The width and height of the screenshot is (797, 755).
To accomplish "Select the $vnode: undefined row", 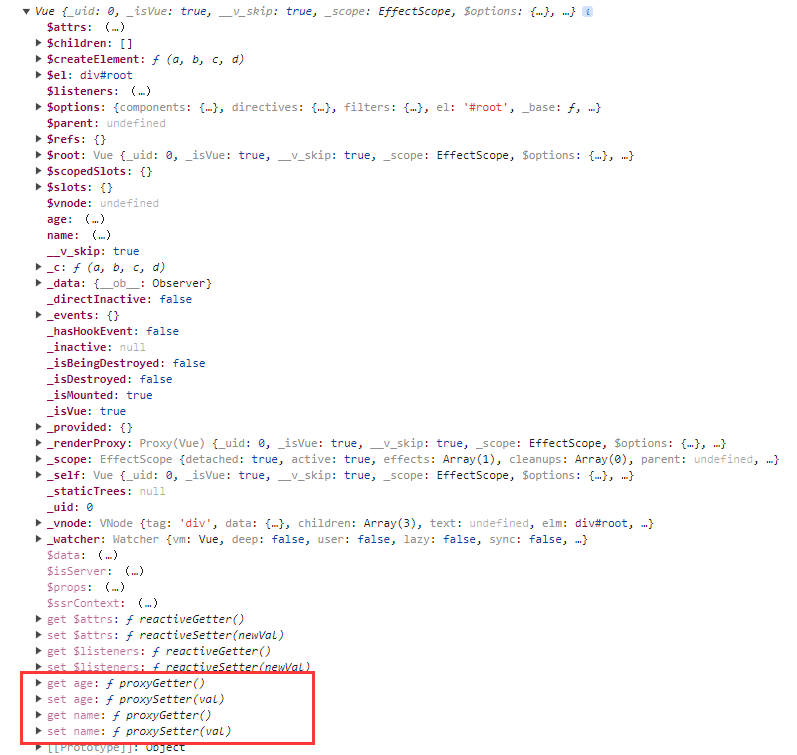I will (x=103, y=203).
